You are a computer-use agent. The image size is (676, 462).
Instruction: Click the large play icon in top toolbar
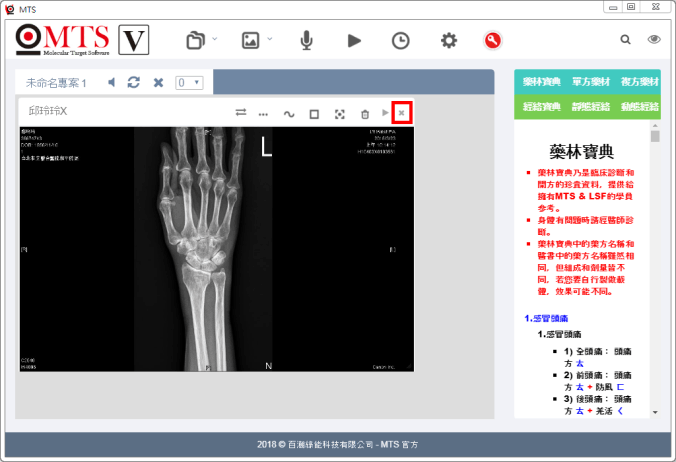[354, 41]
